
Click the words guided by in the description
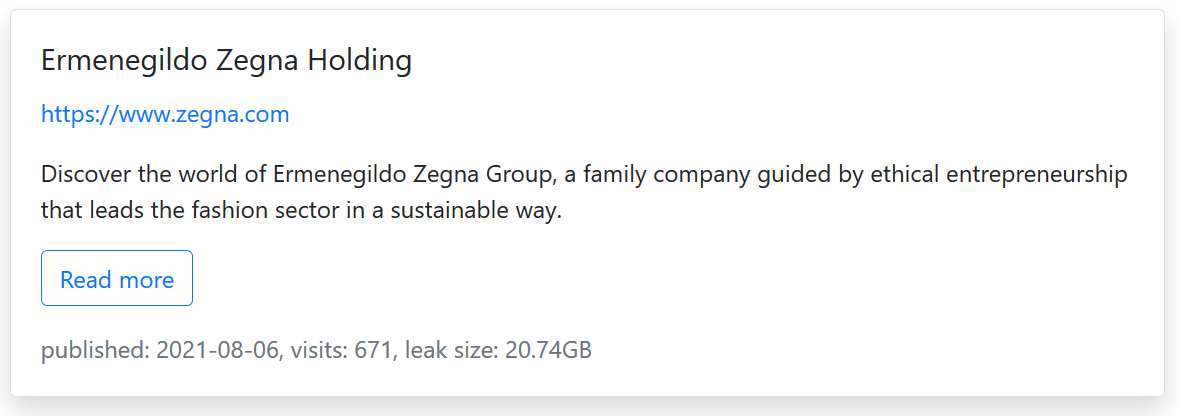point(789,176)
